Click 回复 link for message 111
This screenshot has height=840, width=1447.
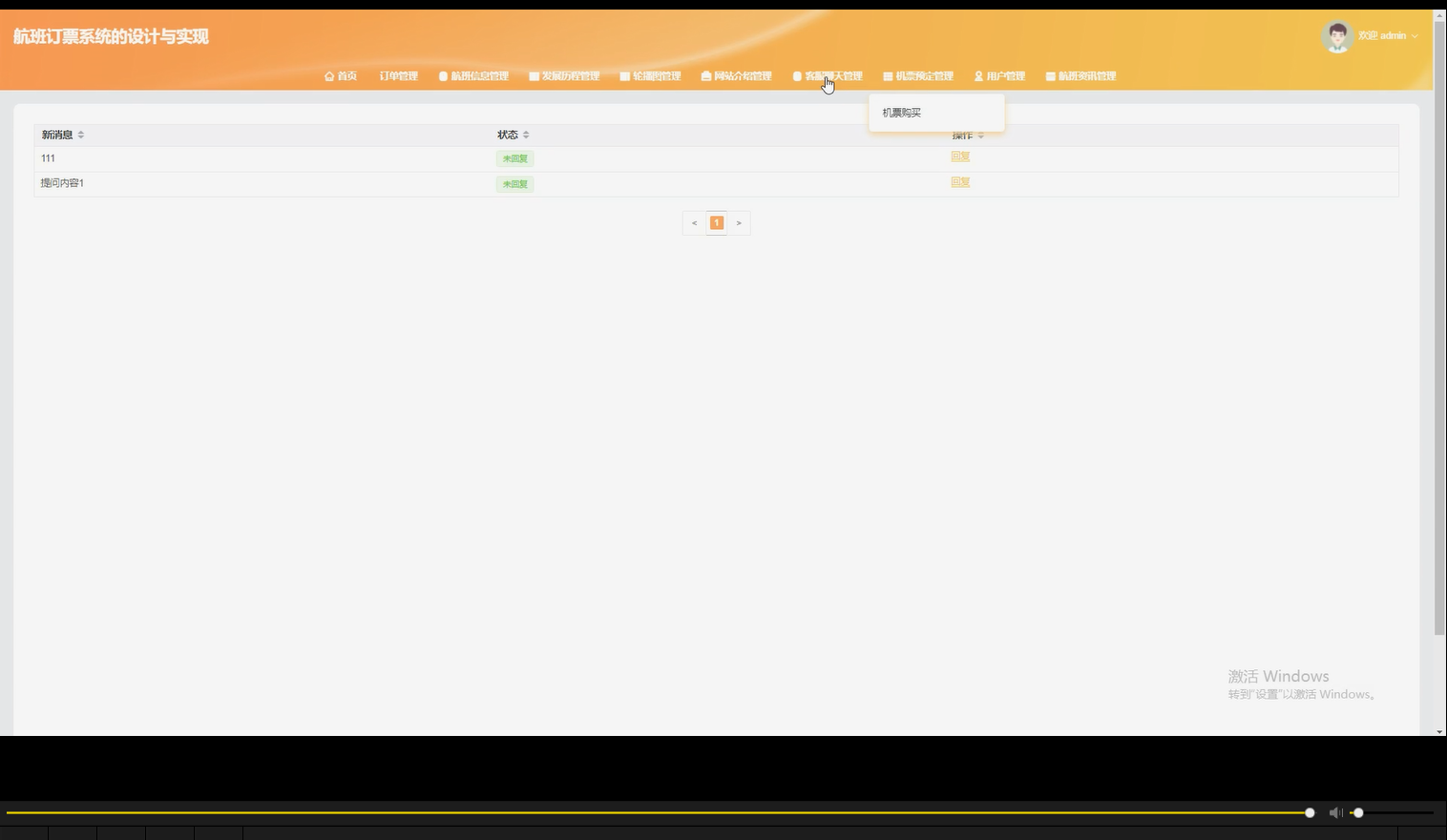tap(960, 157)
